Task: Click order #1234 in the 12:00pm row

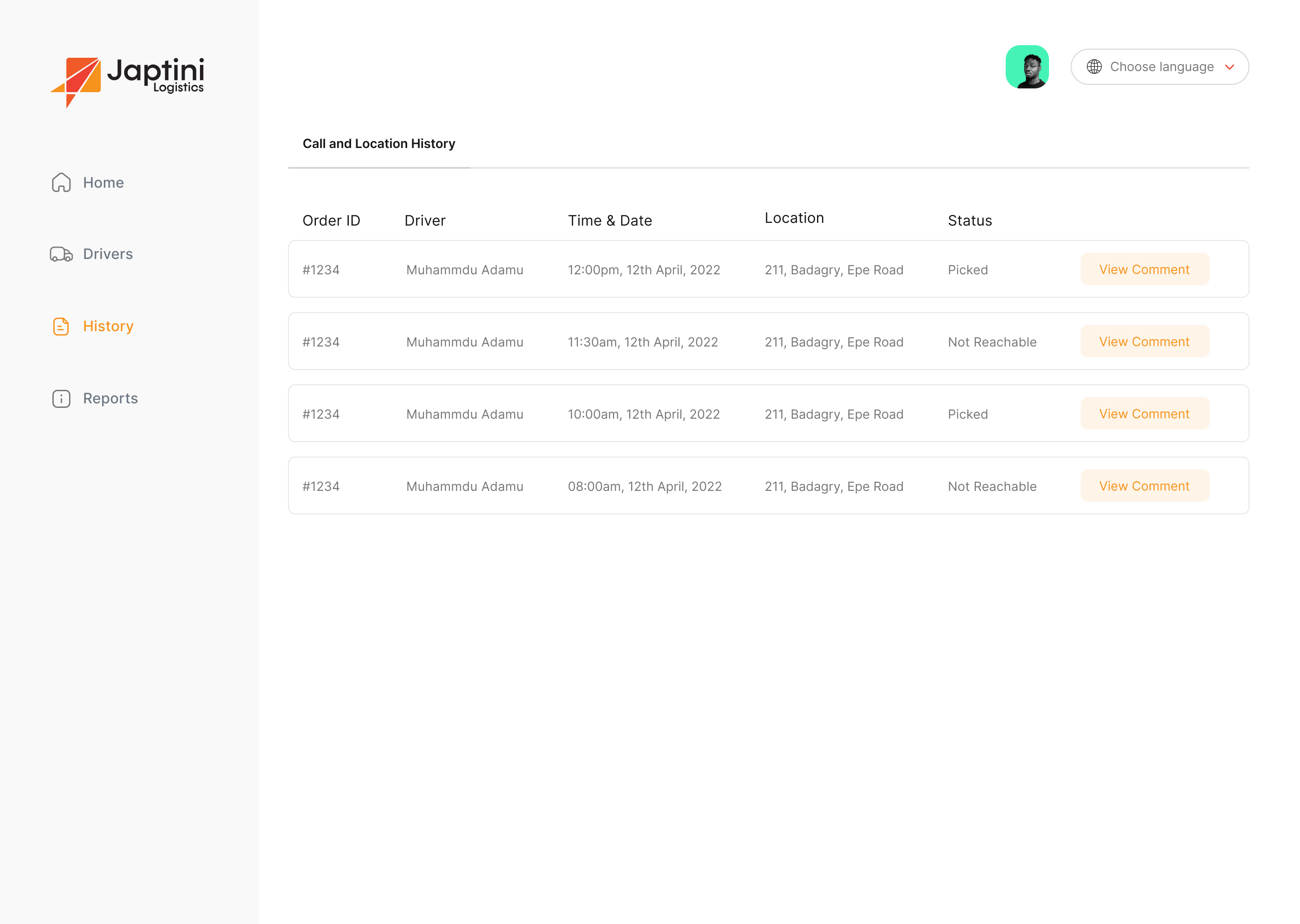Action: pos(321,270)
